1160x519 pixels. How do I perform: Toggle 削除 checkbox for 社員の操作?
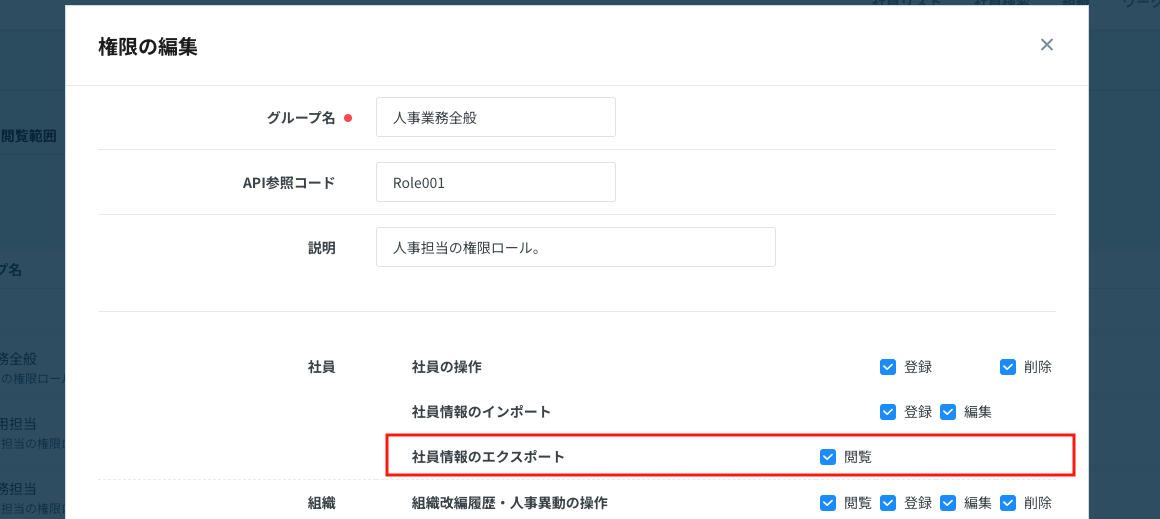(1008, 367)
